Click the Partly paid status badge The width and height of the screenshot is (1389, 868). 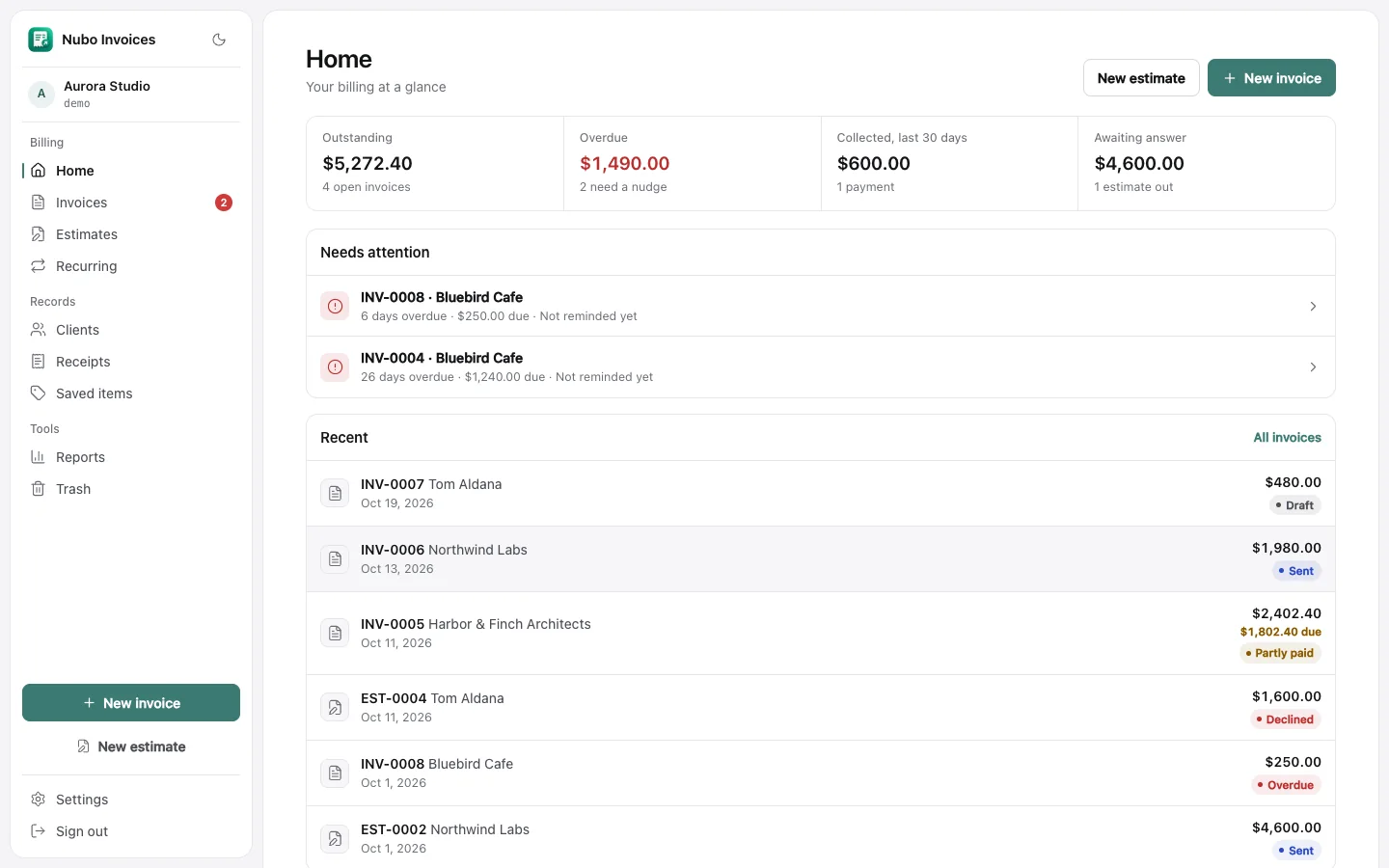click(x=1280, y=653)
